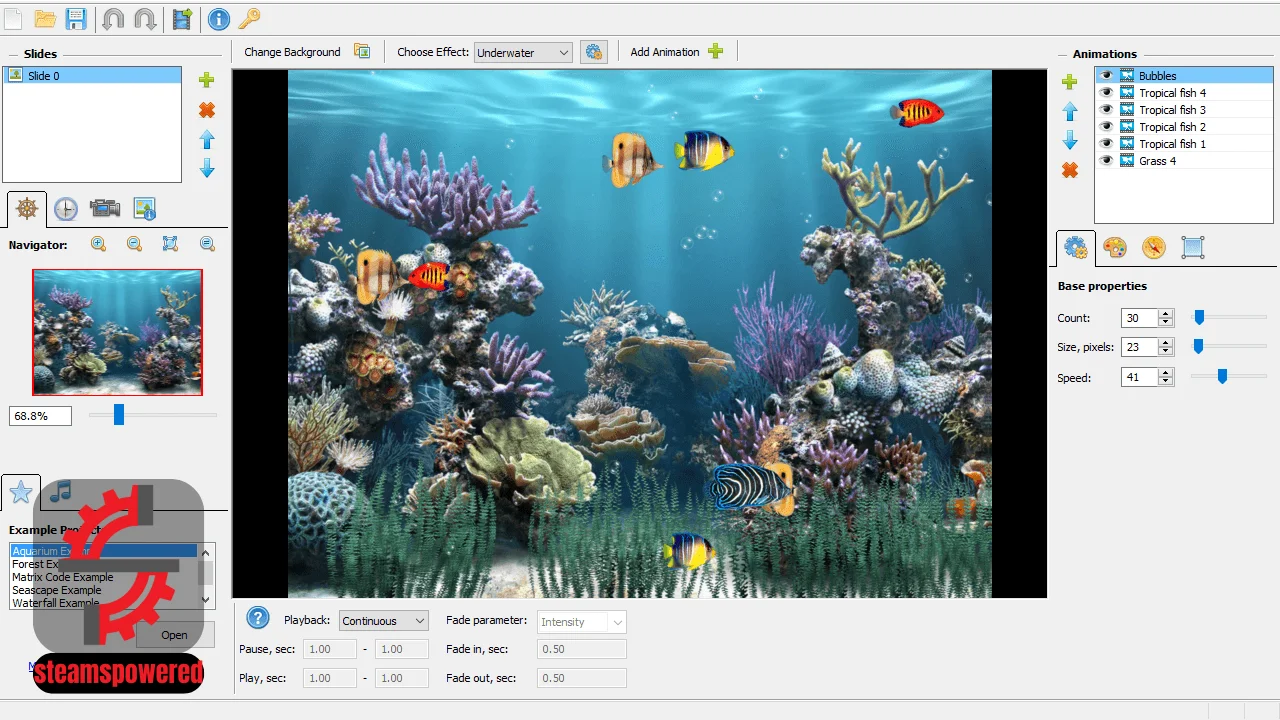The image size is (1280, 720).
Task: Create a new project with blank page icon
Action: click(x=12, y=18)
